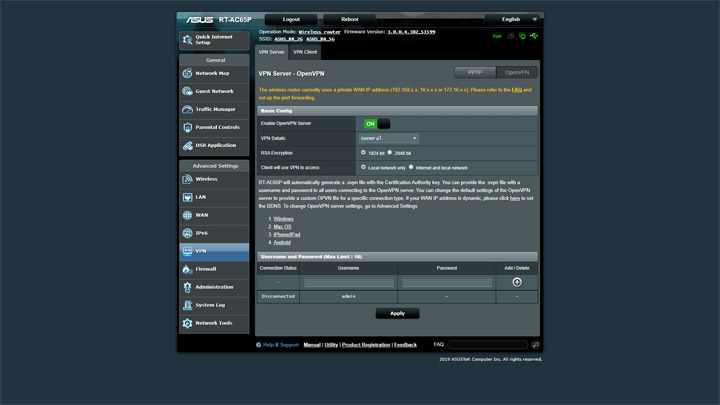Focus the new Username input field
Screen dimensions: 720x405
(349, 282)
